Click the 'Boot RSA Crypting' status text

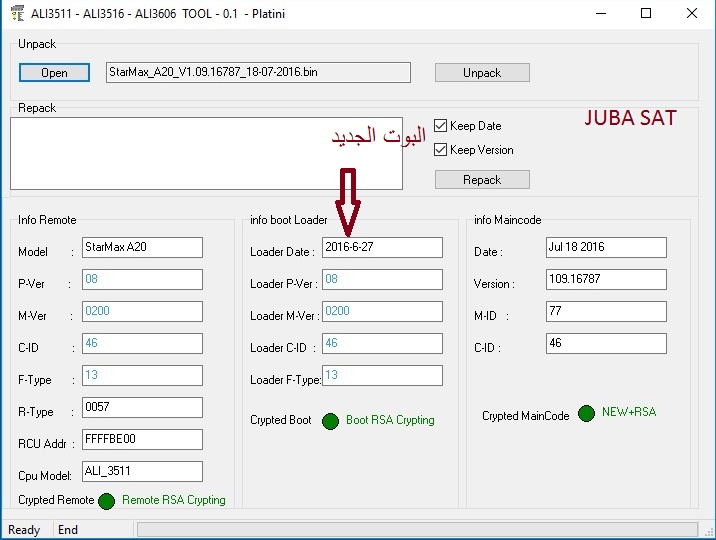pyautogui.click(x=390, y=420)
